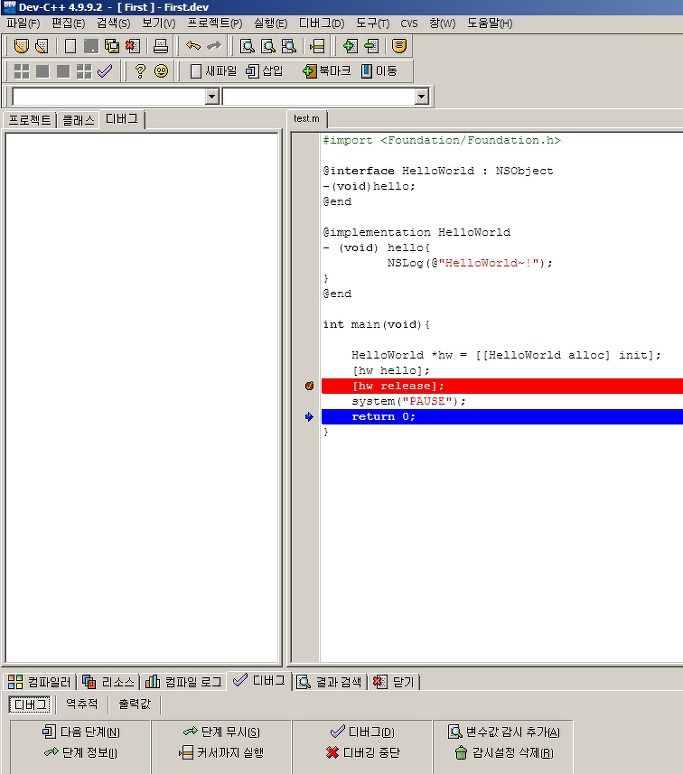Click the Compile icon with four squares
The image size is (683, 774).
point(21,71)
